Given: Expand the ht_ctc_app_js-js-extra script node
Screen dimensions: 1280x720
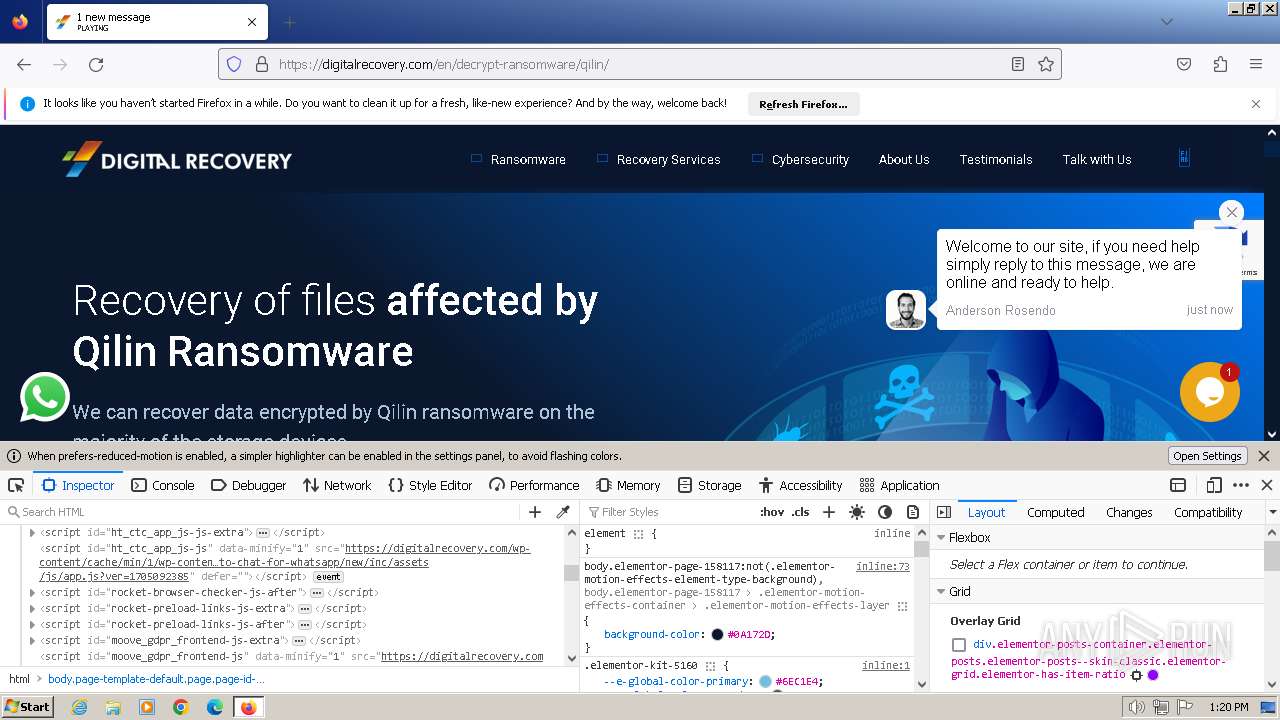Looking at the screenshot, I should point(32,533).
